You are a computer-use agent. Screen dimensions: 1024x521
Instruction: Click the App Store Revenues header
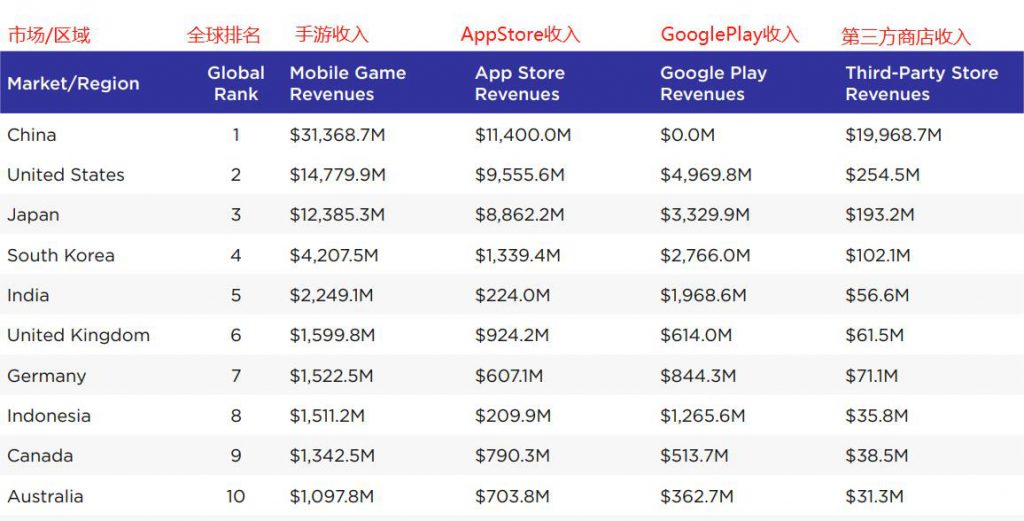point(520,84)
